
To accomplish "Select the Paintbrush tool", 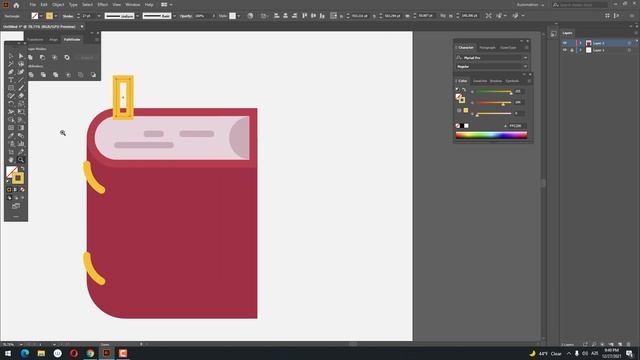I will (x=21, y=88).
